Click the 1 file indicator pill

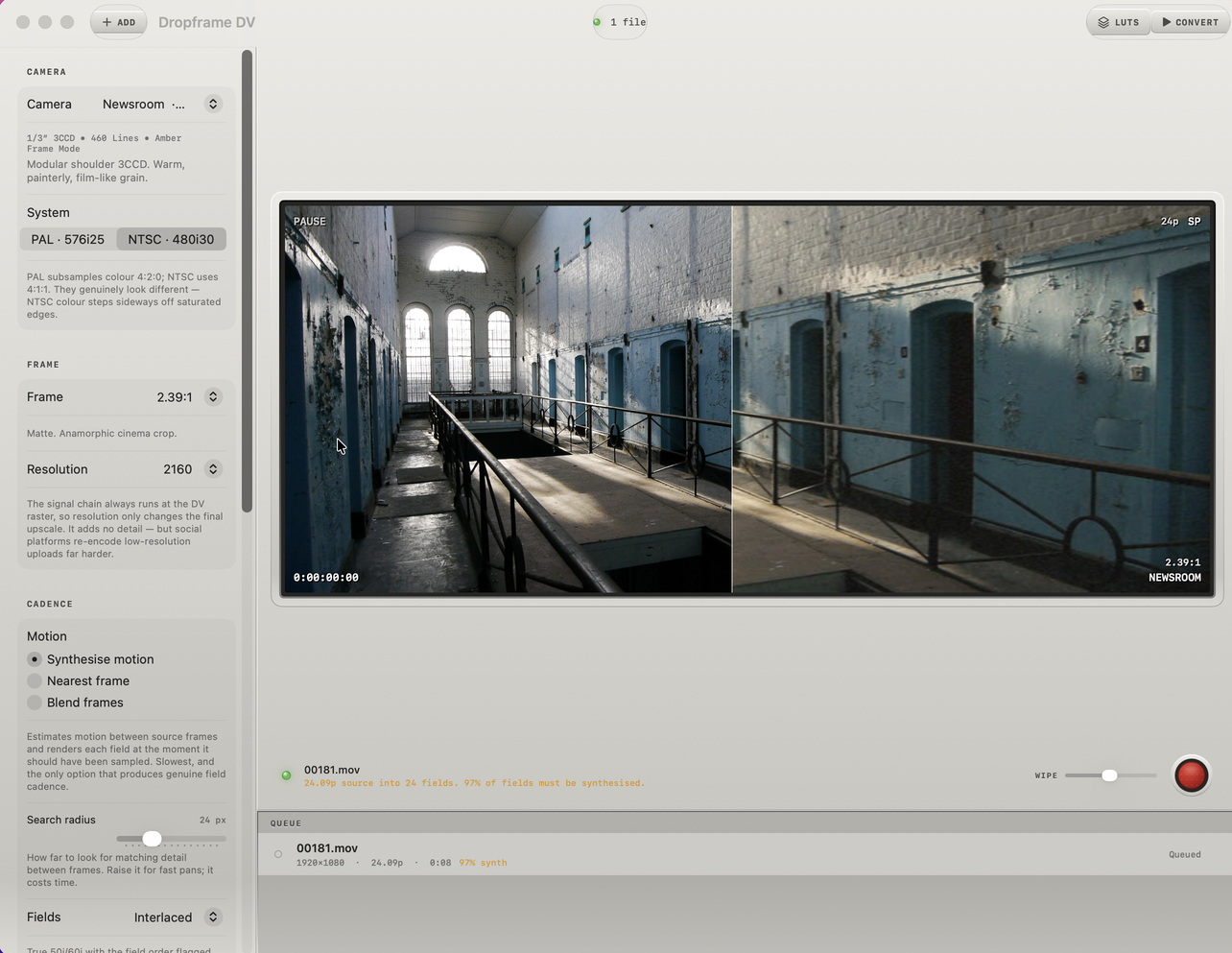click(x=620, y=22)
